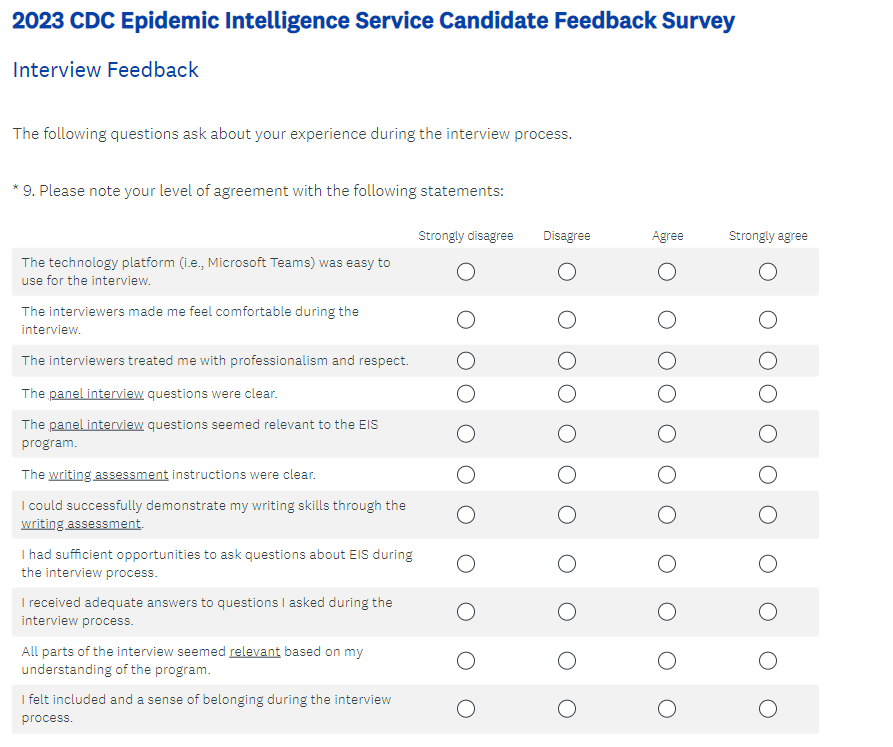Mark Strongly disagree for felt included and belonging
The height and width of the screenshot is (747, 893).
tap(465, 709)
